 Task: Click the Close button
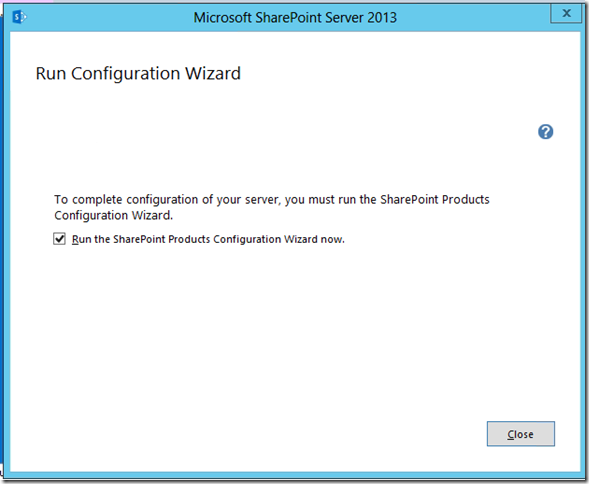click(x=521, y=434)
